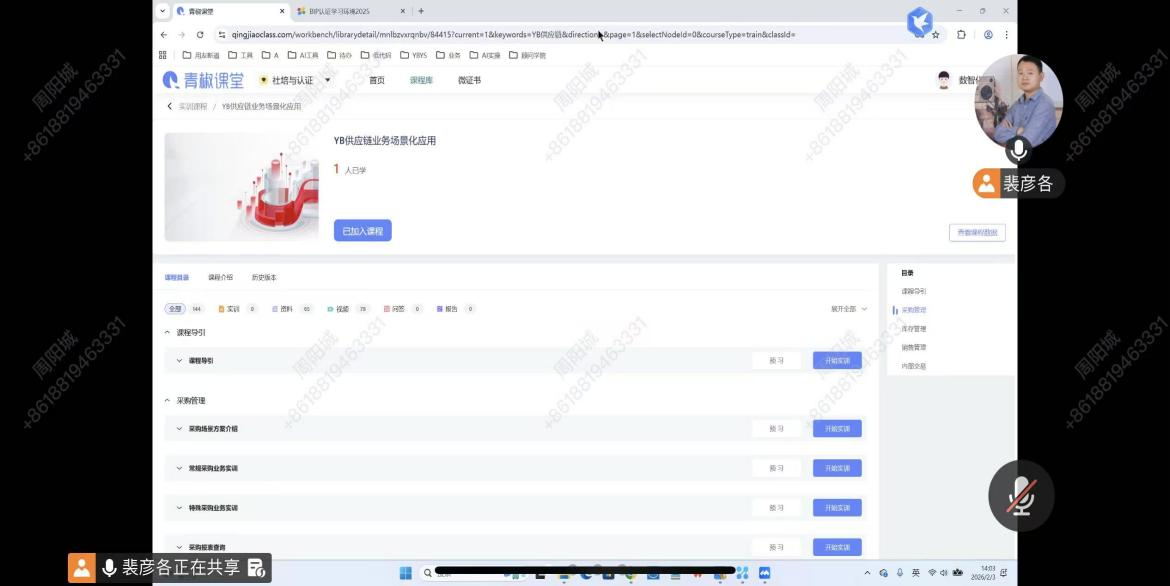The image size is (1170, 586).
Task: Go to 课程库 in top navigation
Action: (421, 80)
